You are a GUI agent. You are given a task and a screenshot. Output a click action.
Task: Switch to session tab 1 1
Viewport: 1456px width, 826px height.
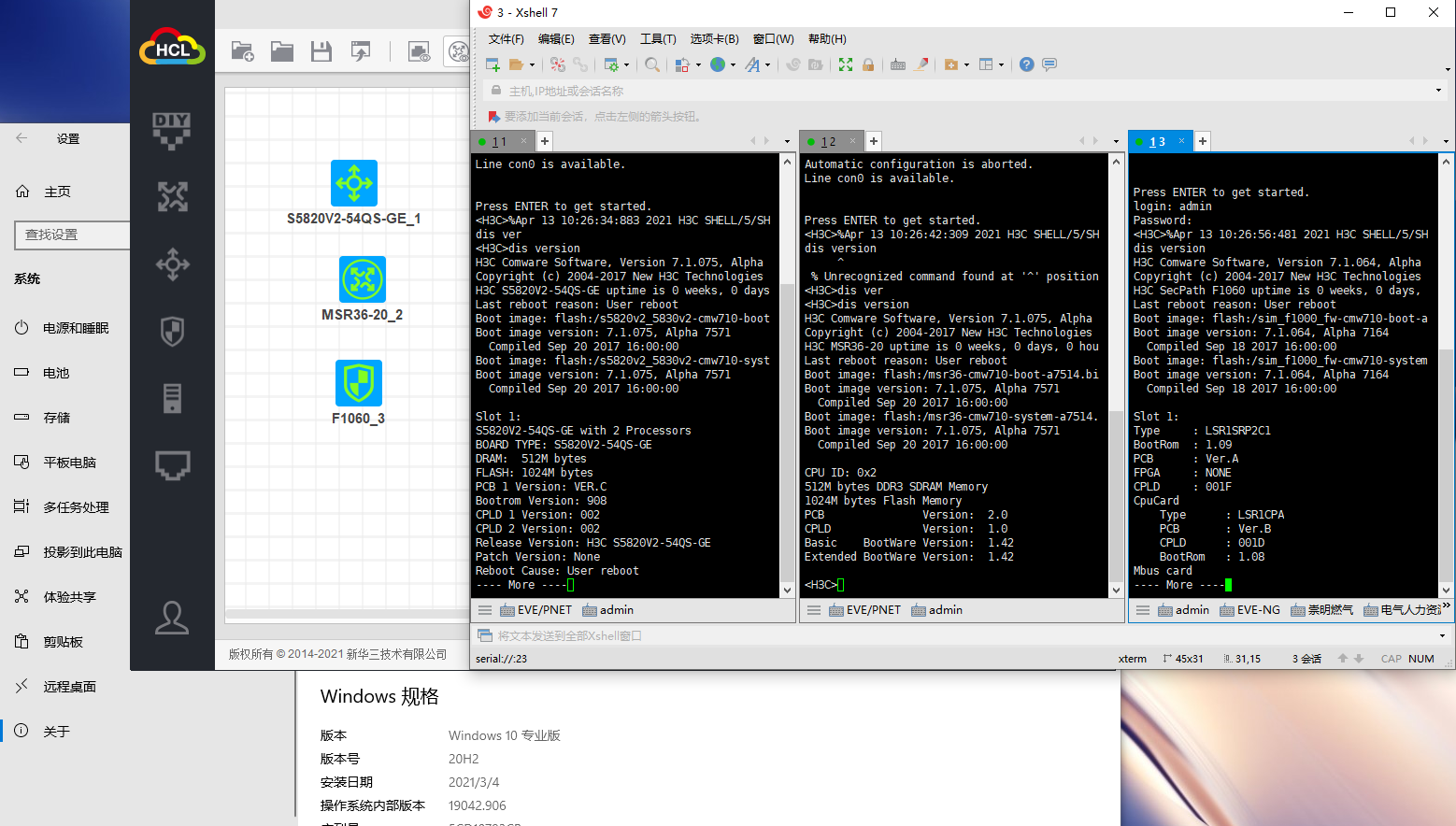coord(499,142)
